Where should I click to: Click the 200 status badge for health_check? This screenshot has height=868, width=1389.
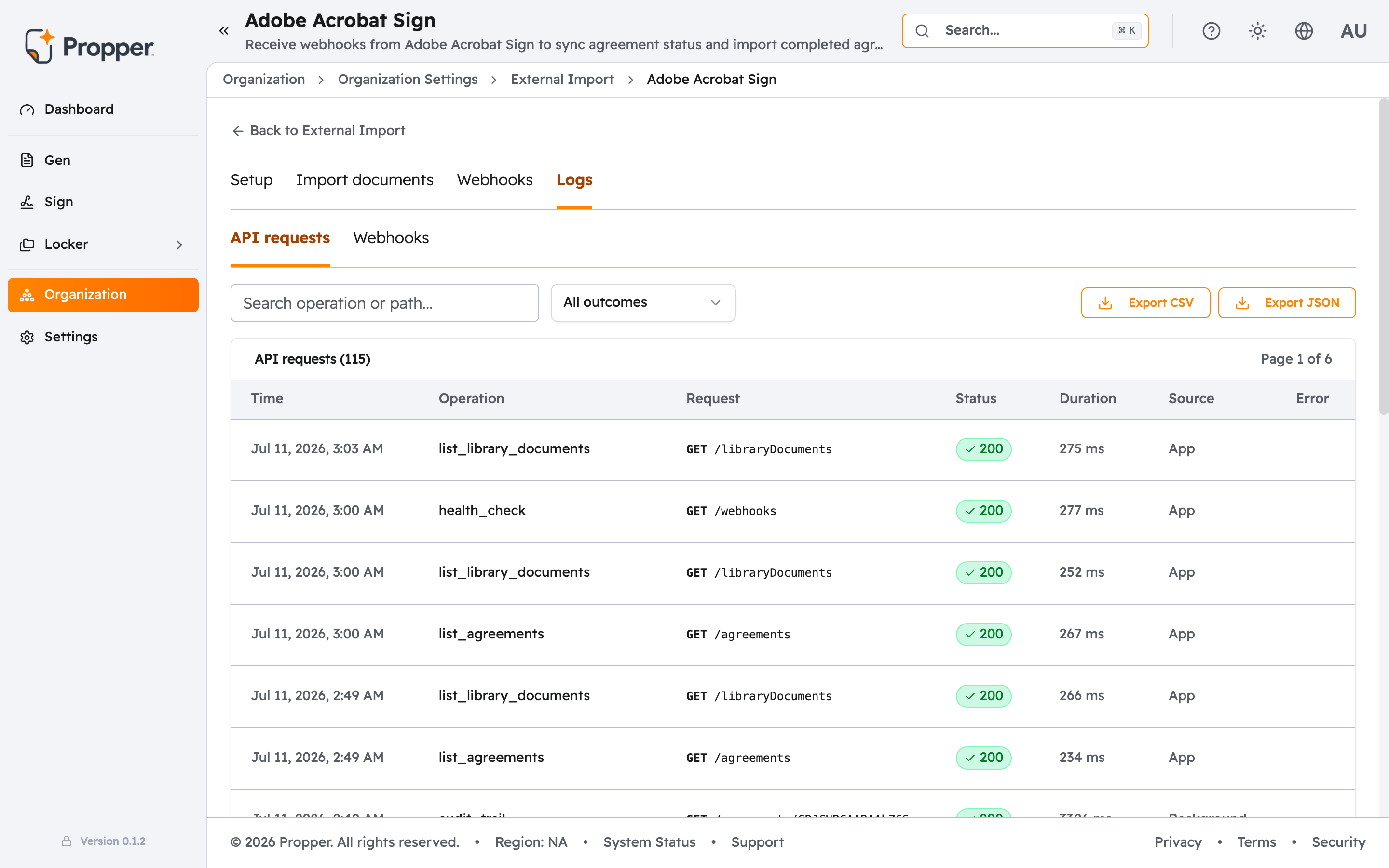pyautogui.click(x=984, y=511)
